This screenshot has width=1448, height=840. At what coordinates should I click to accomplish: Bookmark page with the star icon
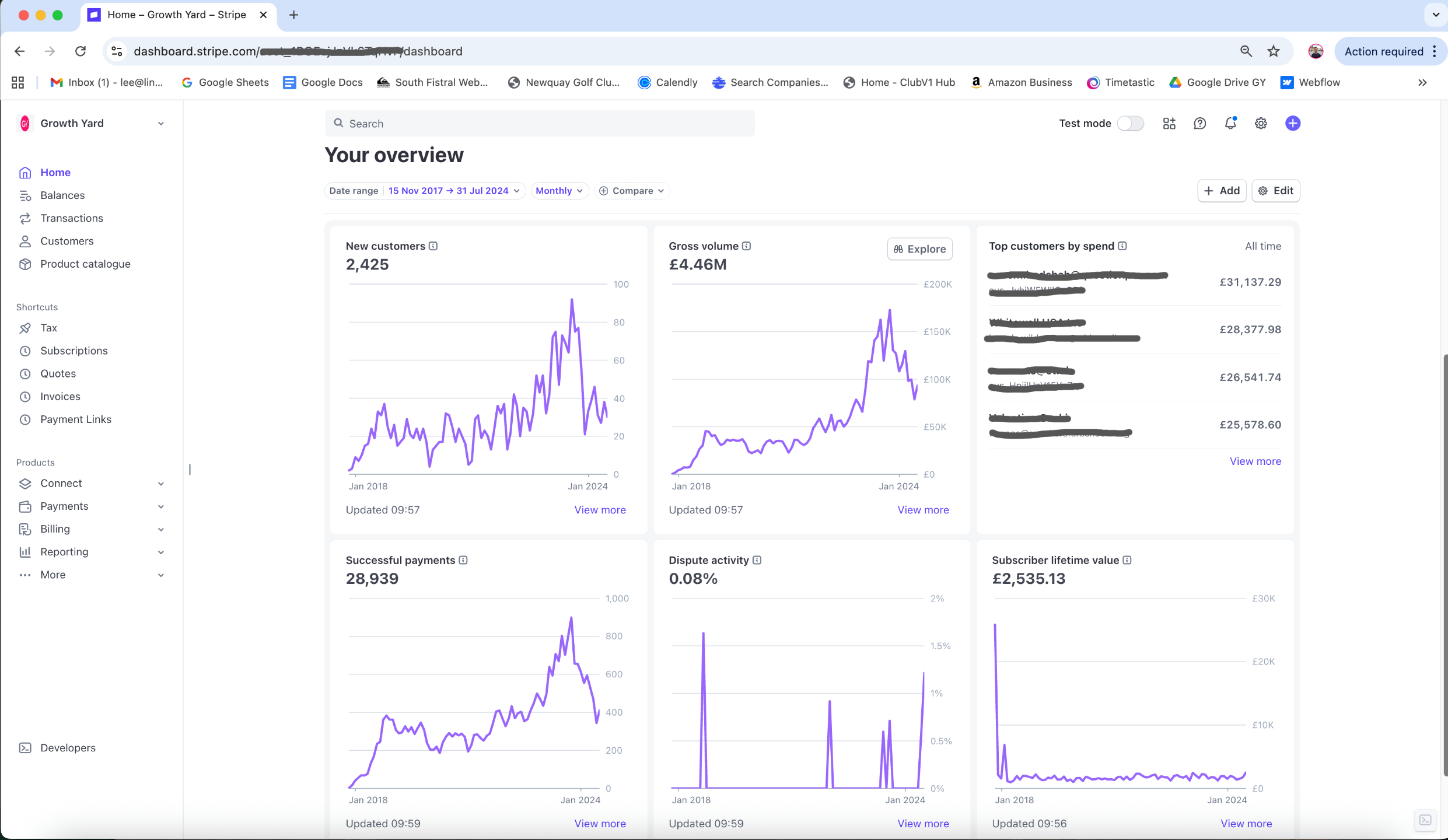(x=1274, y=51)
